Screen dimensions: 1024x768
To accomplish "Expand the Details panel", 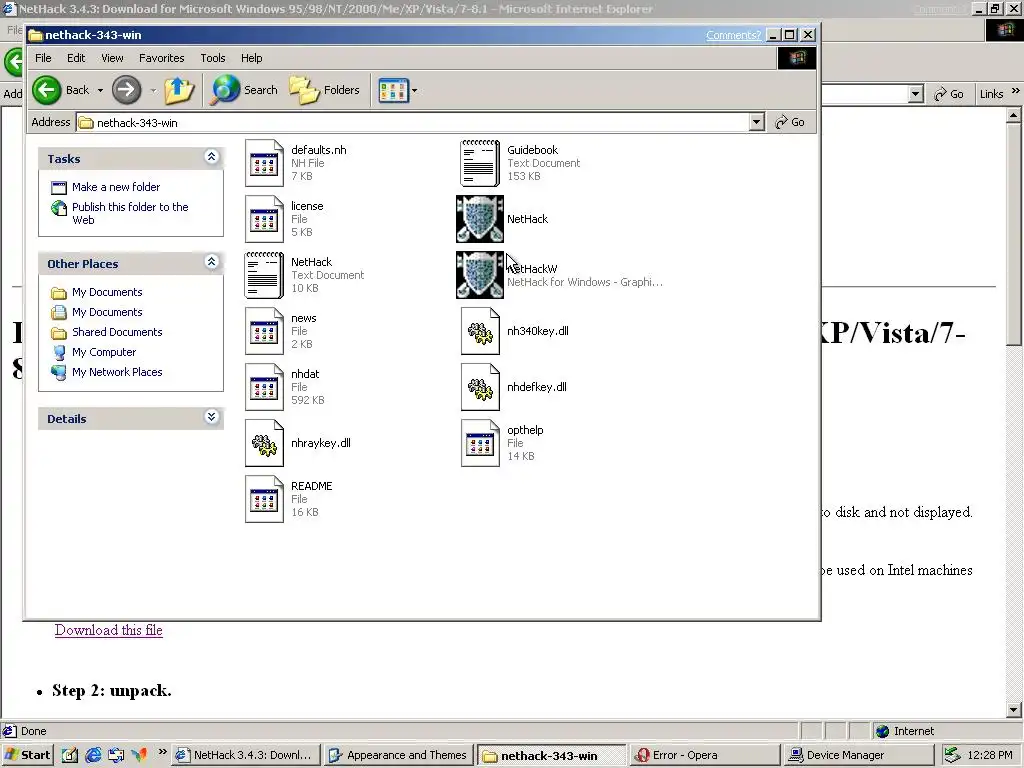I will click(211, 417).
